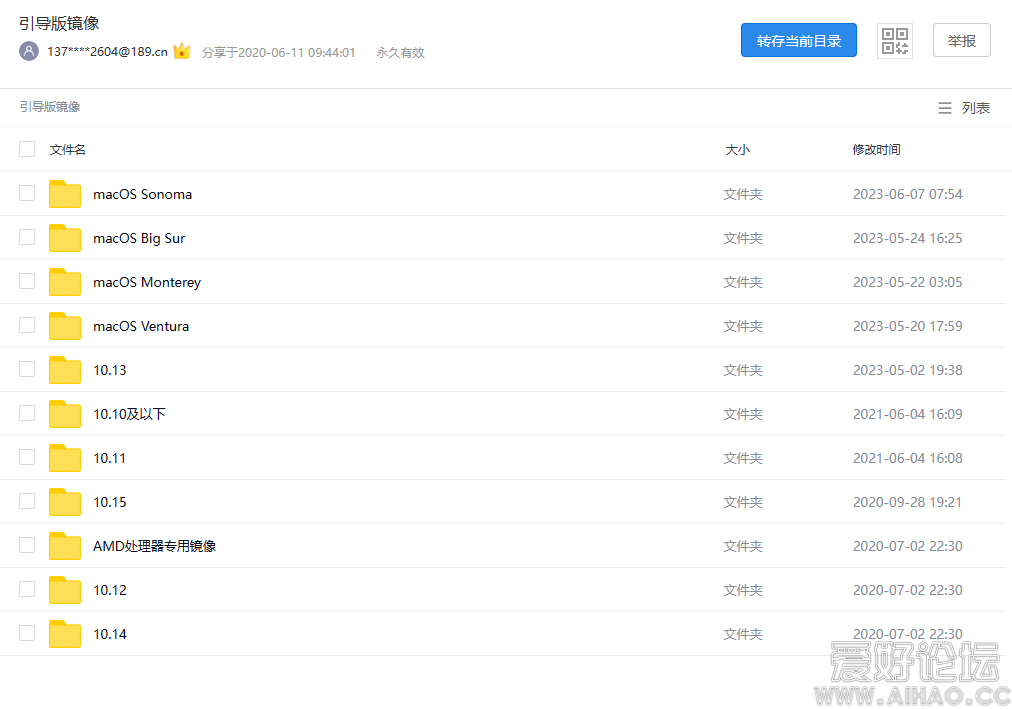Check the select-all checkbox in the header

[x=27, y=148]
